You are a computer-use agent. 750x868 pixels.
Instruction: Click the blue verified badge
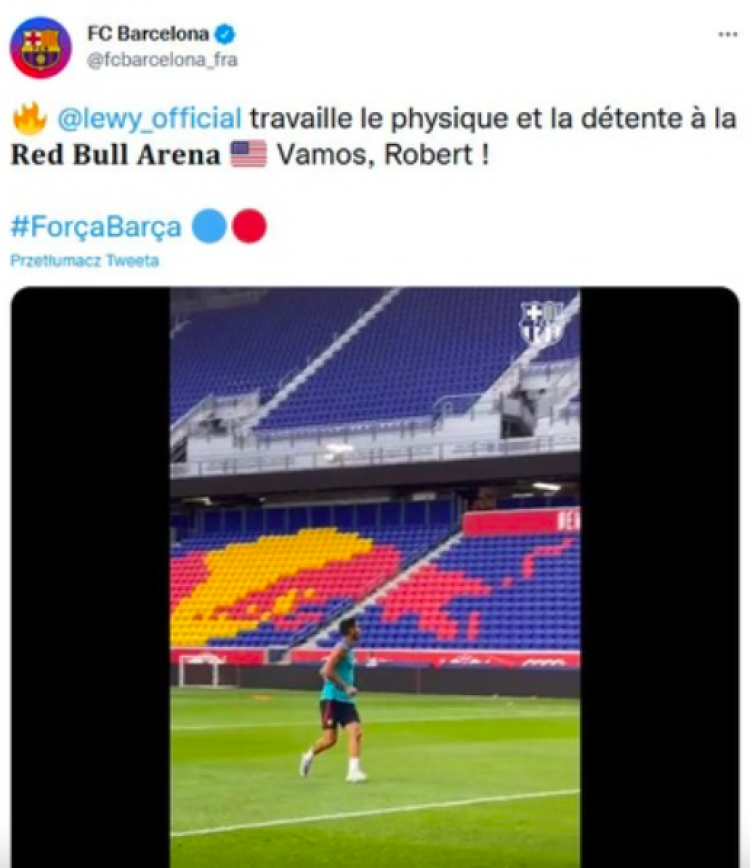[x=225, y=34]
